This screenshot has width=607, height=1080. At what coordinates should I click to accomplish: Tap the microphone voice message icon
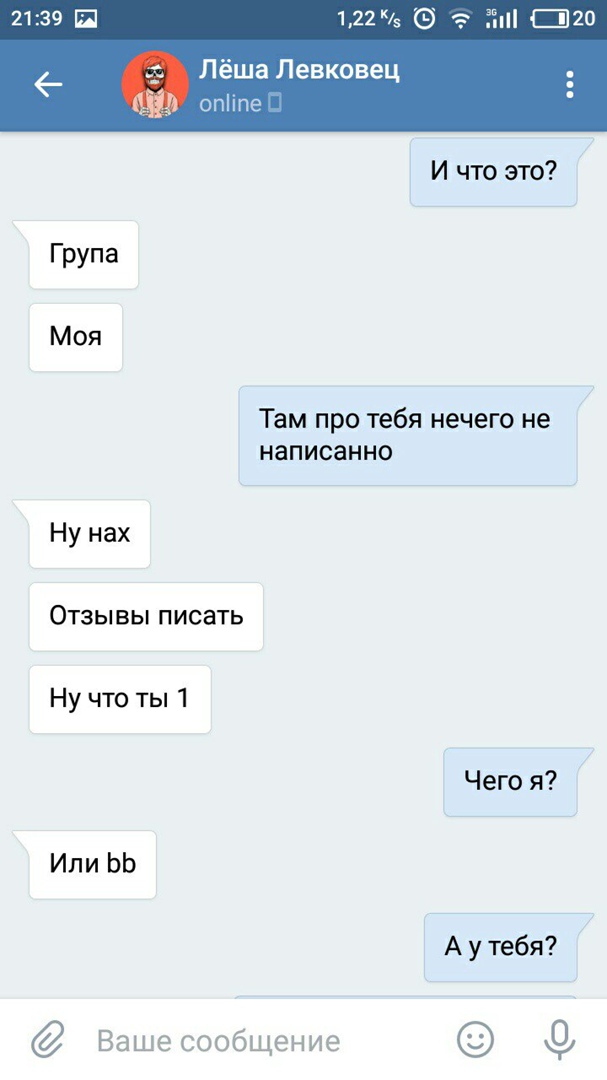[559, 1039]
